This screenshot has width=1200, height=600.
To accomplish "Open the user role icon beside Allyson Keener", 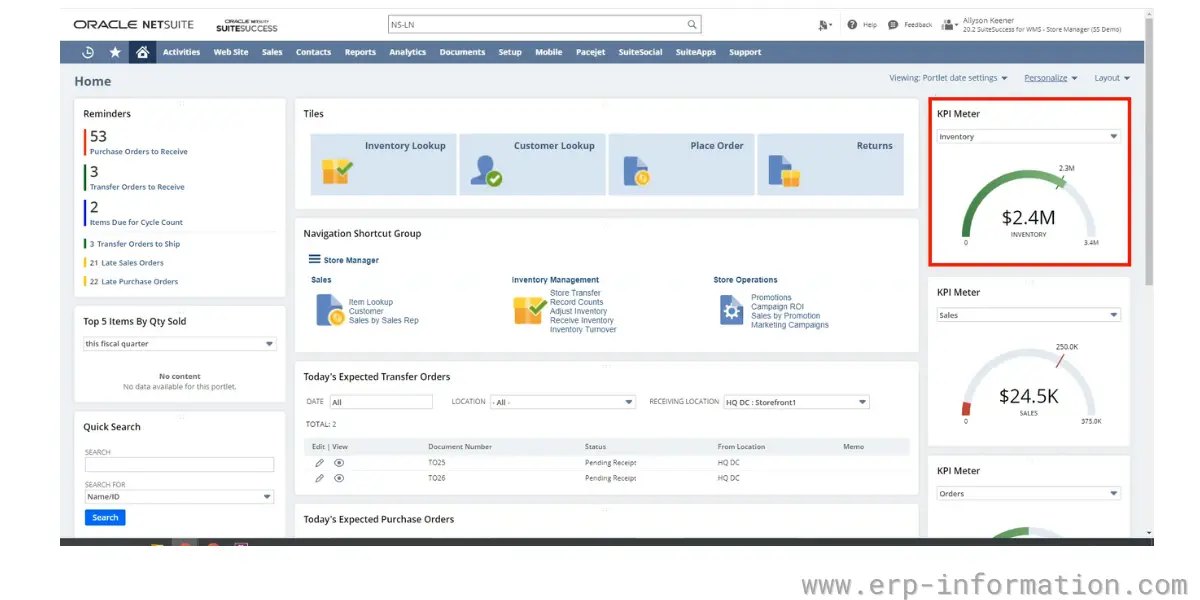I will (x=949, y=25).
